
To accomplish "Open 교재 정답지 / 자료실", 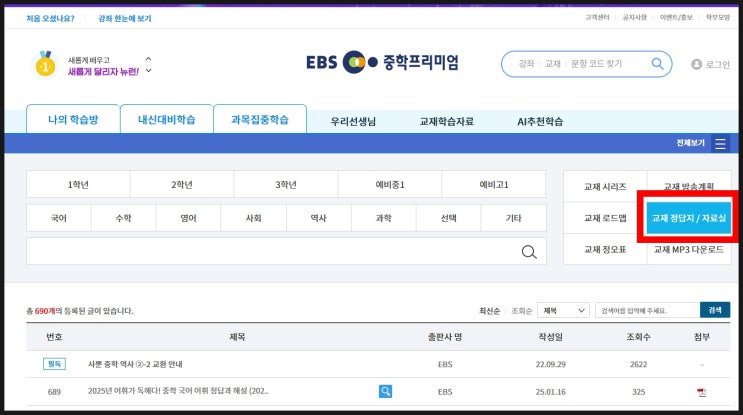I will point(689,218).
